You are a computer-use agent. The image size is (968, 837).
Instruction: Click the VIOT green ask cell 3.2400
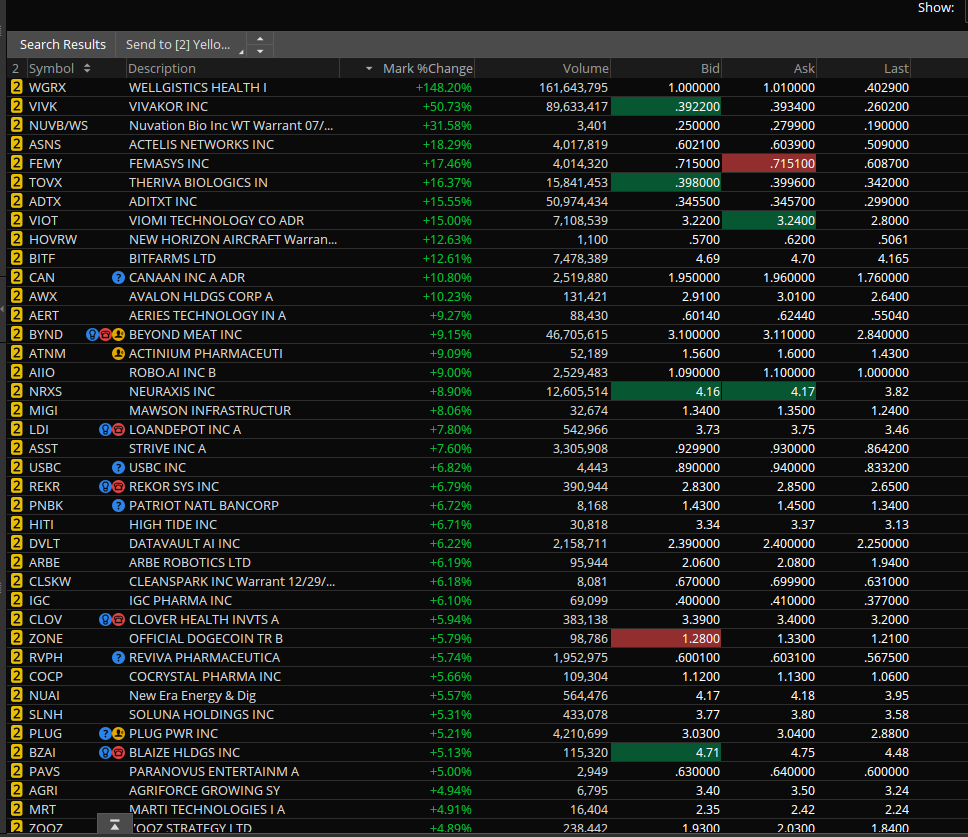[x=769, y=220]
